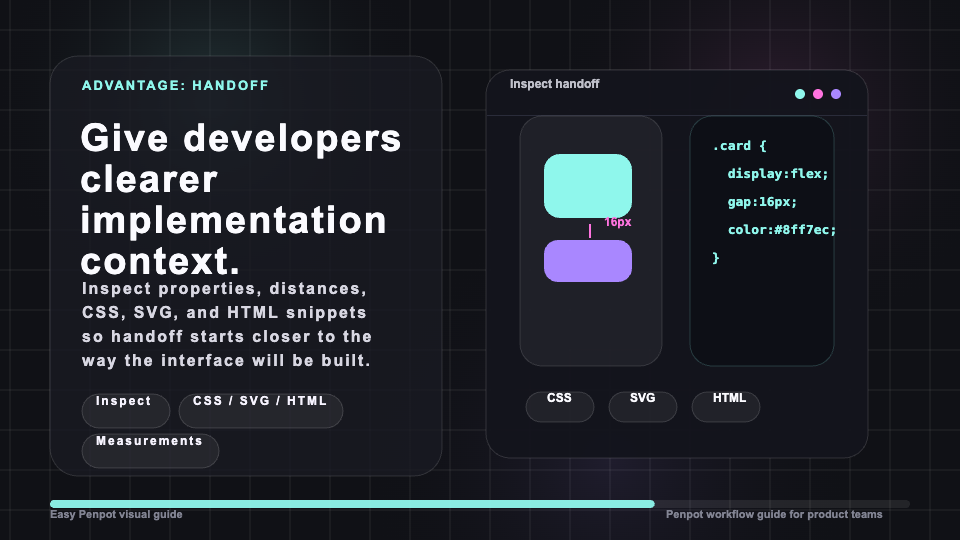The width and height of the screenshot is (960, 540).
Task: Click the 'ADVANTAGE: HANDOFF' label
Action: 175,85
